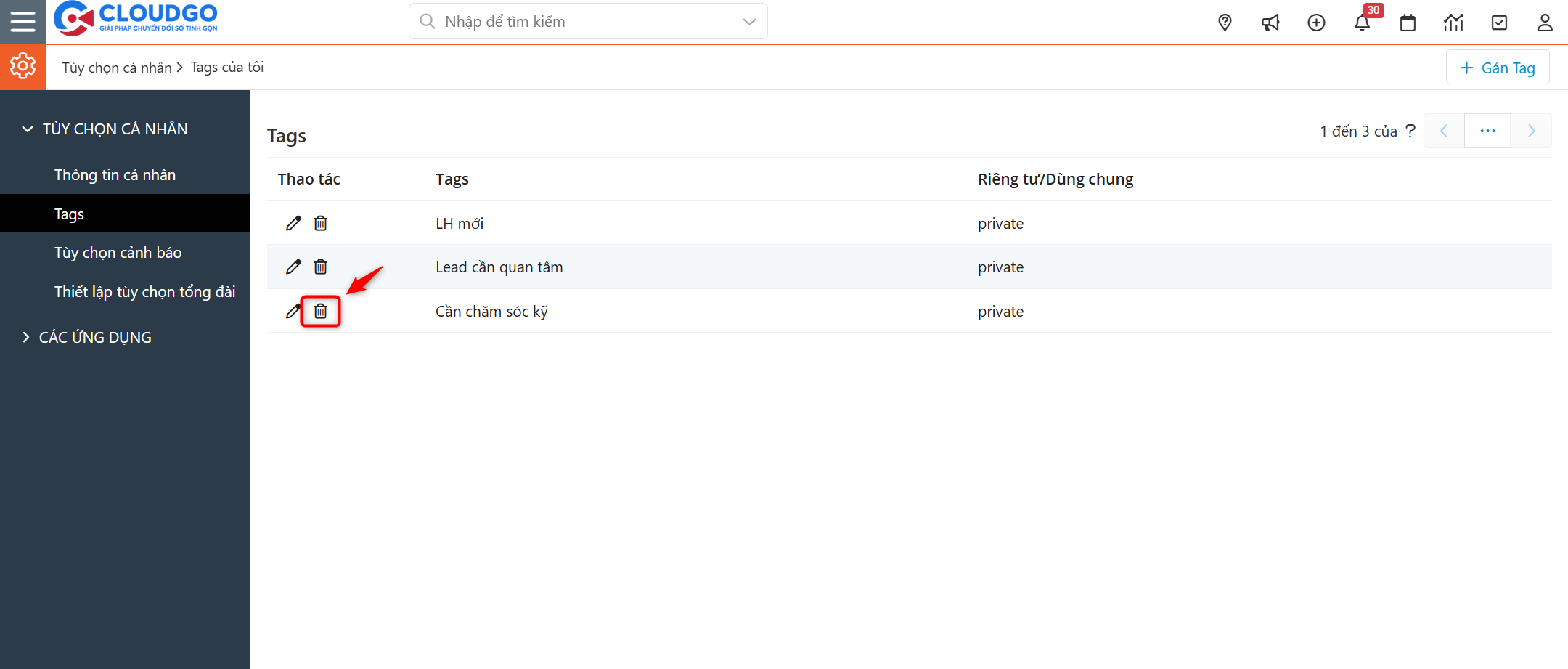This screenshot has width=1568, height=669.
Task: Delete the tag 'Cần chăm sóc kỹ'
Action: (320, 311)
